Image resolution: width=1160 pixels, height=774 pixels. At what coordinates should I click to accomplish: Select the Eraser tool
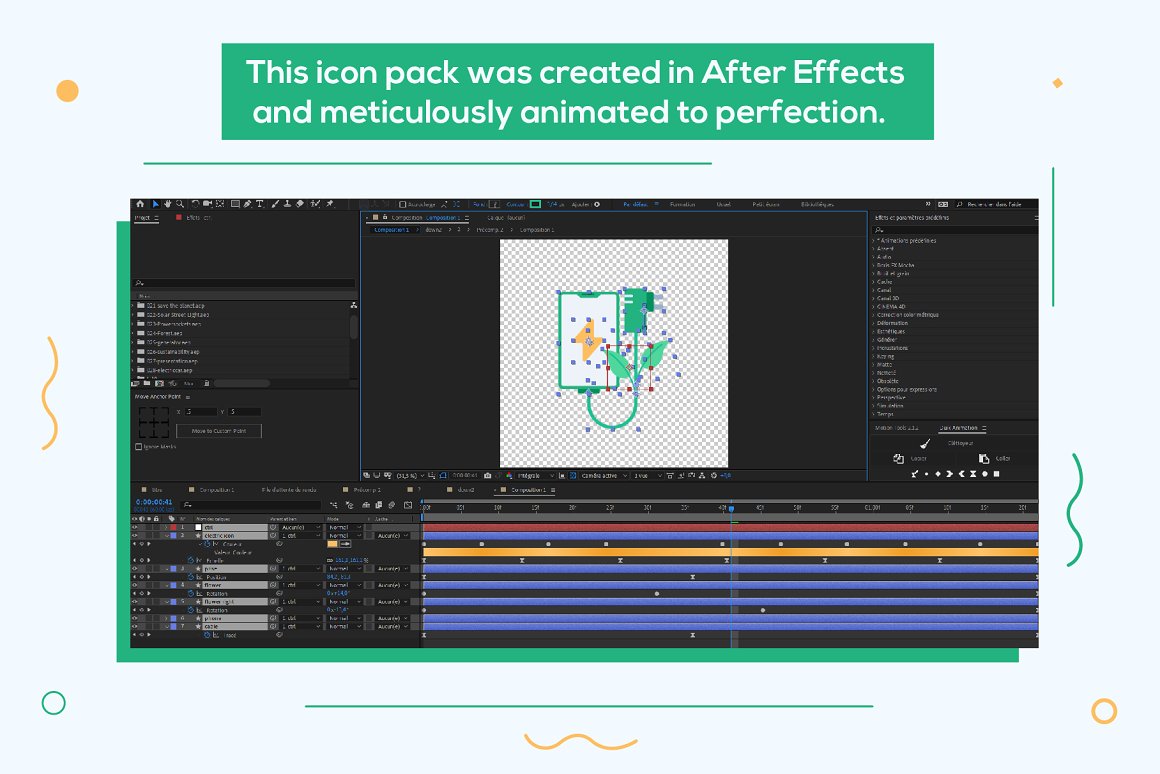(x=300, y=204)
